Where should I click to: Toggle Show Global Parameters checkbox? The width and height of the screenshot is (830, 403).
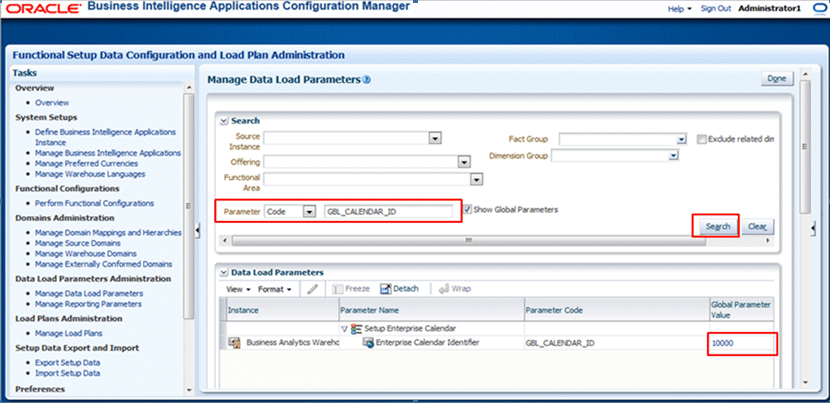(467, 209)
